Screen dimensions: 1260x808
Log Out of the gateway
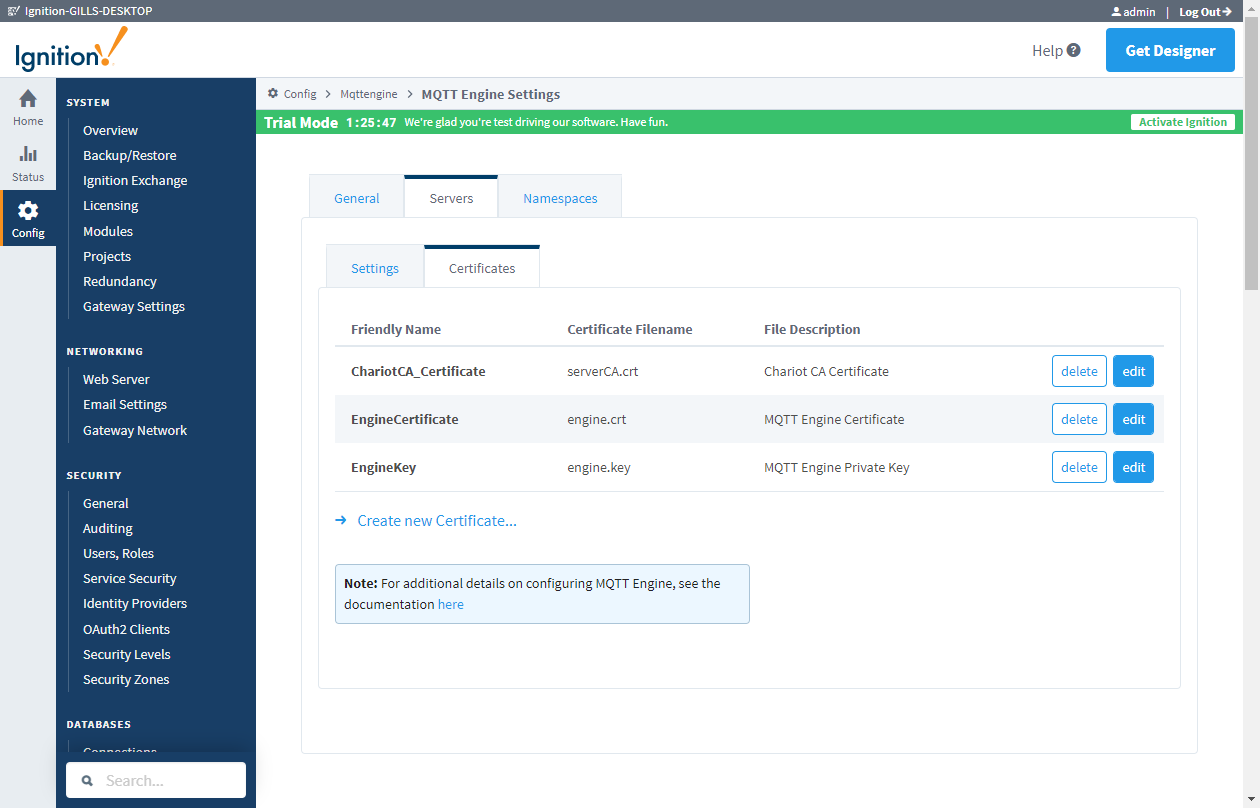tap(1205, 12)
